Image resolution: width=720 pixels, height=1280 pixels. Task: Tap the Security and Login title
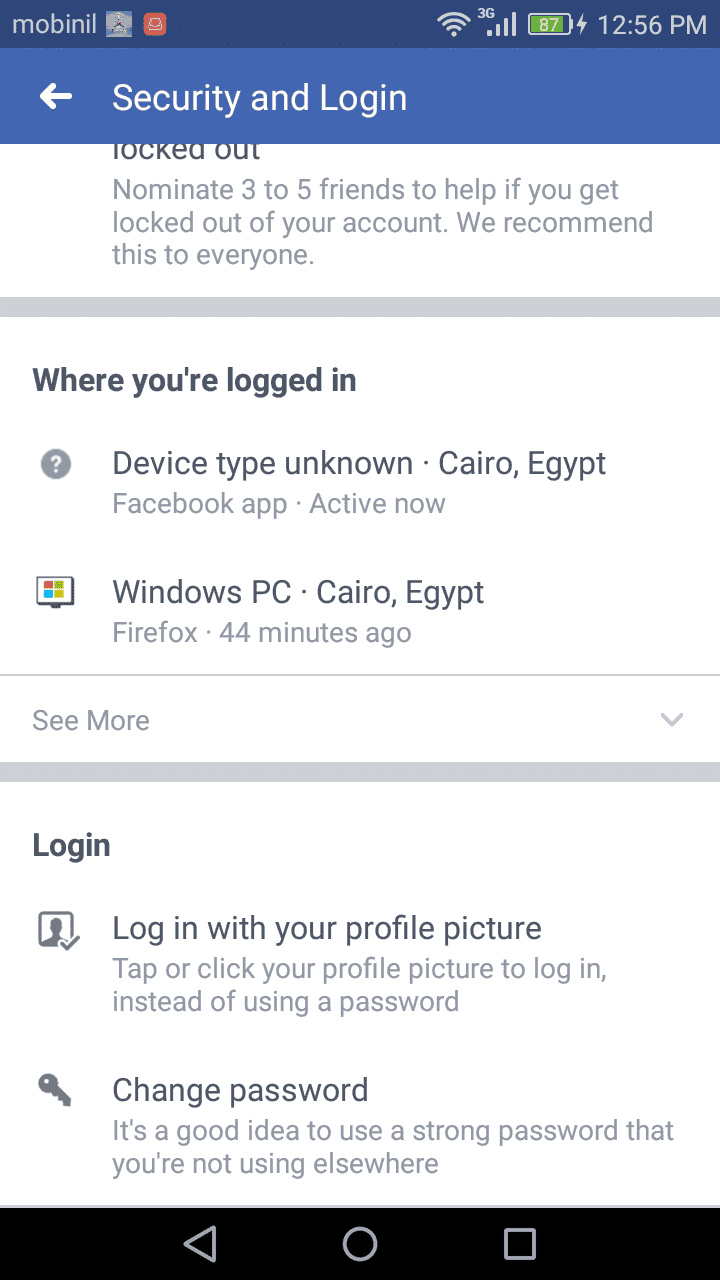coord(259,98)
